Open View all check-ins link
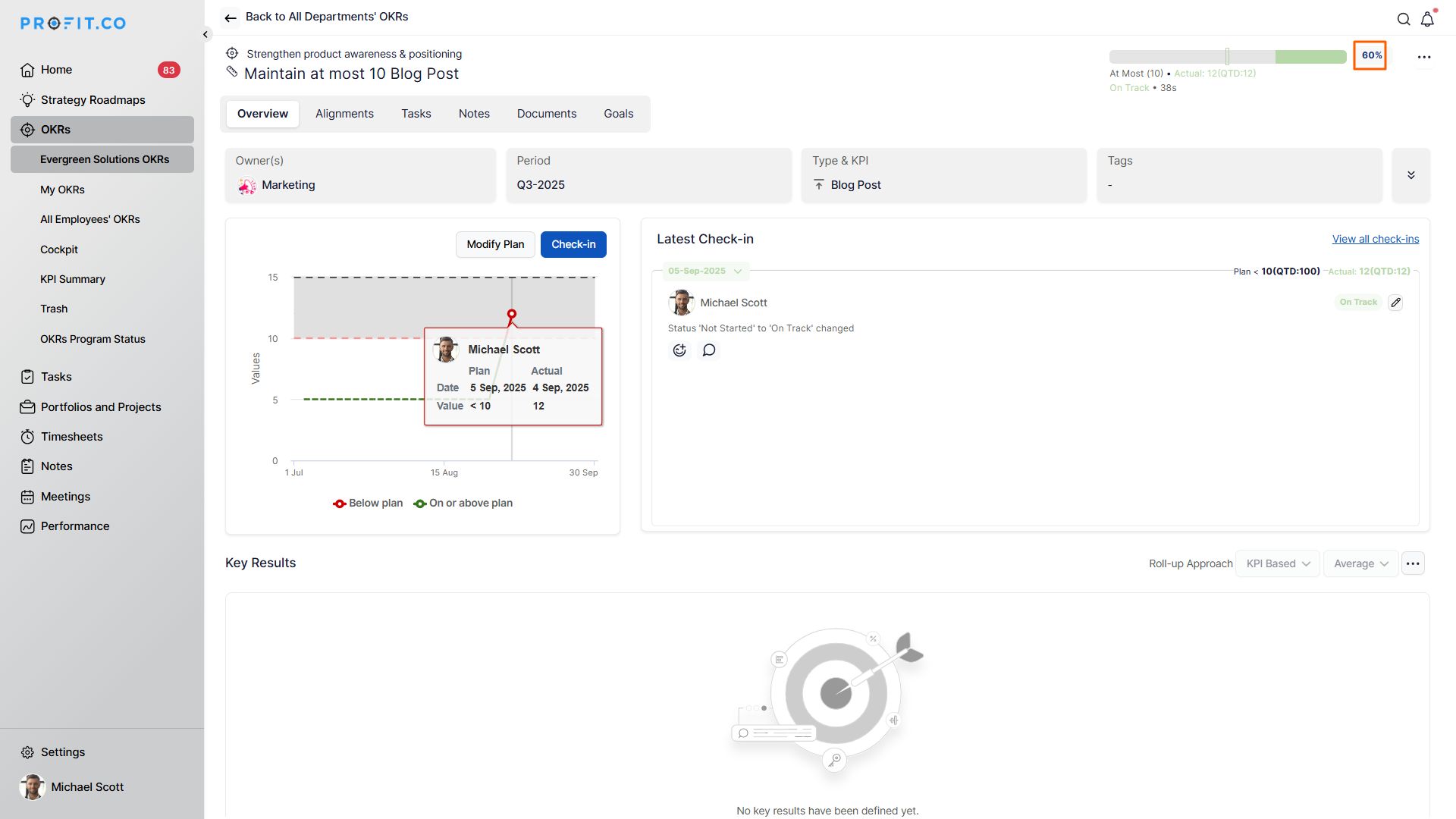Screen dimensions: 1456x819 pos(1375,239)
